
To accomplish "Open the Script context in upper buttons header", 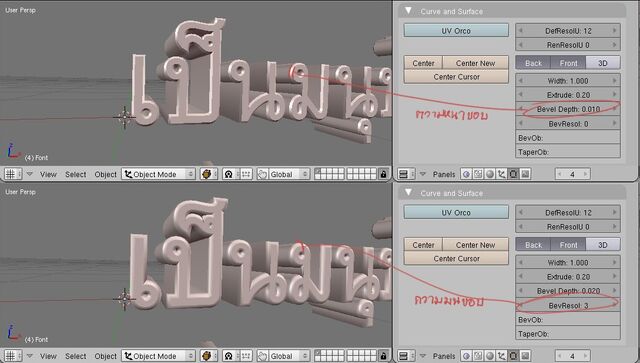I will (x=478, y=174).
